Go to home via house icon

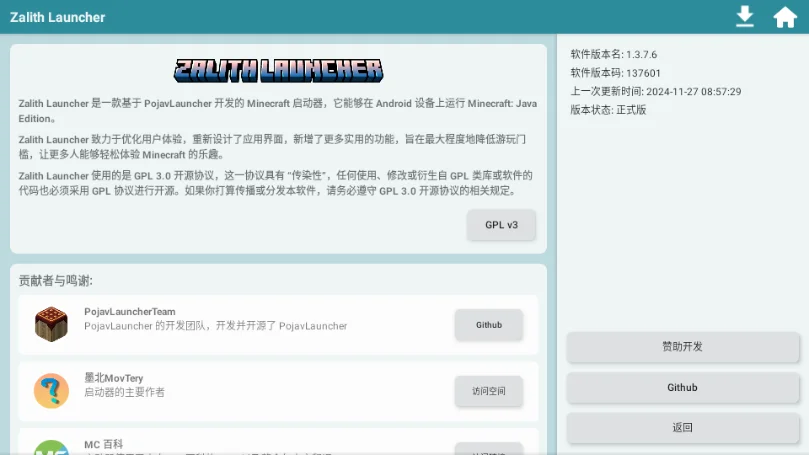(x=785, y=17)
